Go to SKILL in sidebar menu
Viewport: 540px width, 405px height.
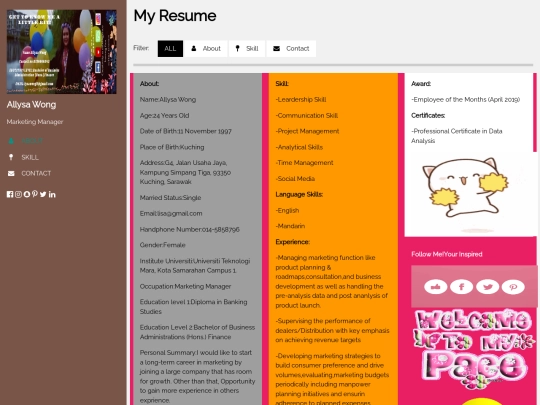tap(30, 157)
